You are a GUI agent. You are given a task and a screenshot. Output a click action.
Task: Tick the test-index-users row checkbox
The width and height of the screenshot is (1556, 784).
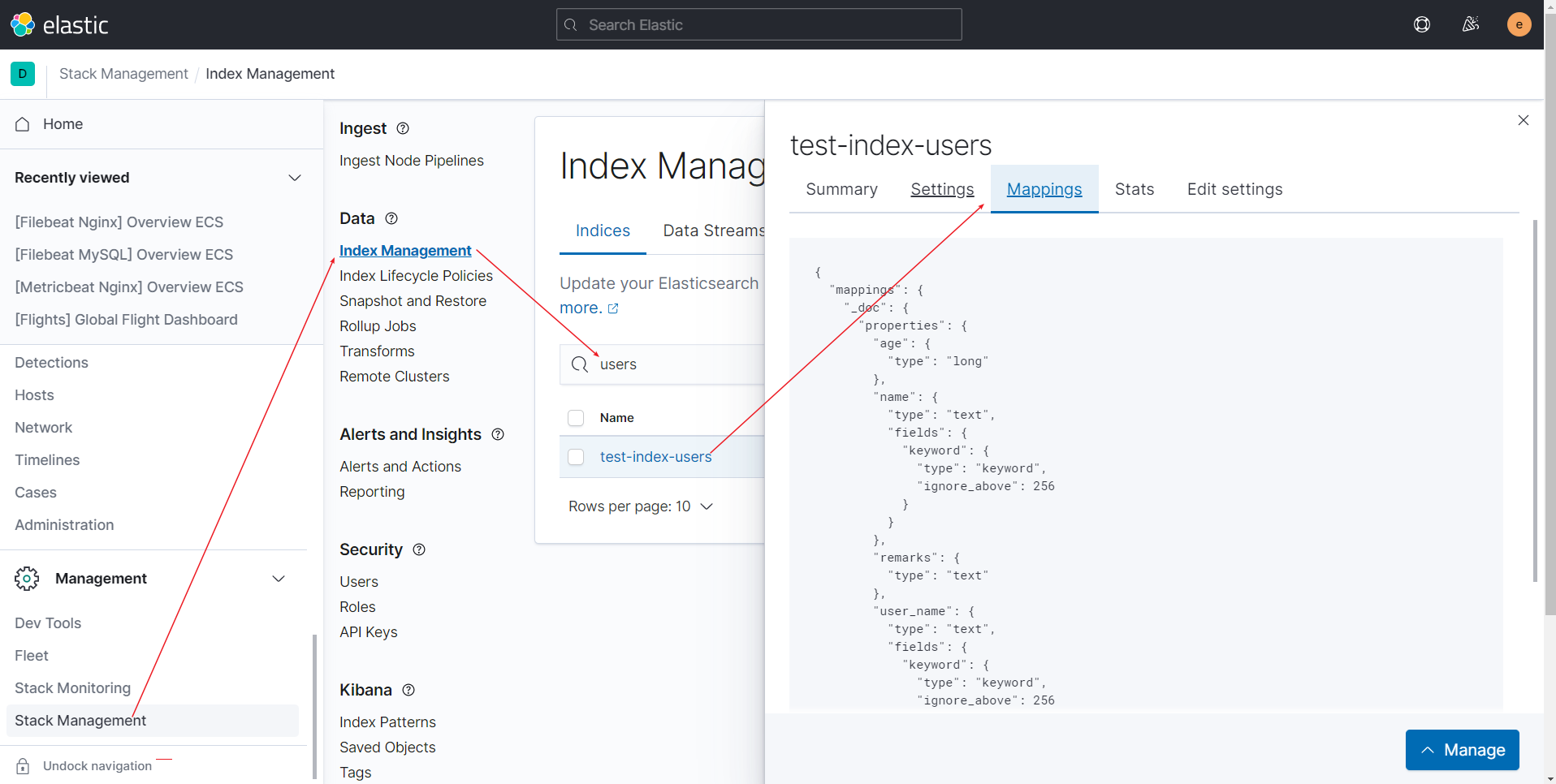(576, 457)
